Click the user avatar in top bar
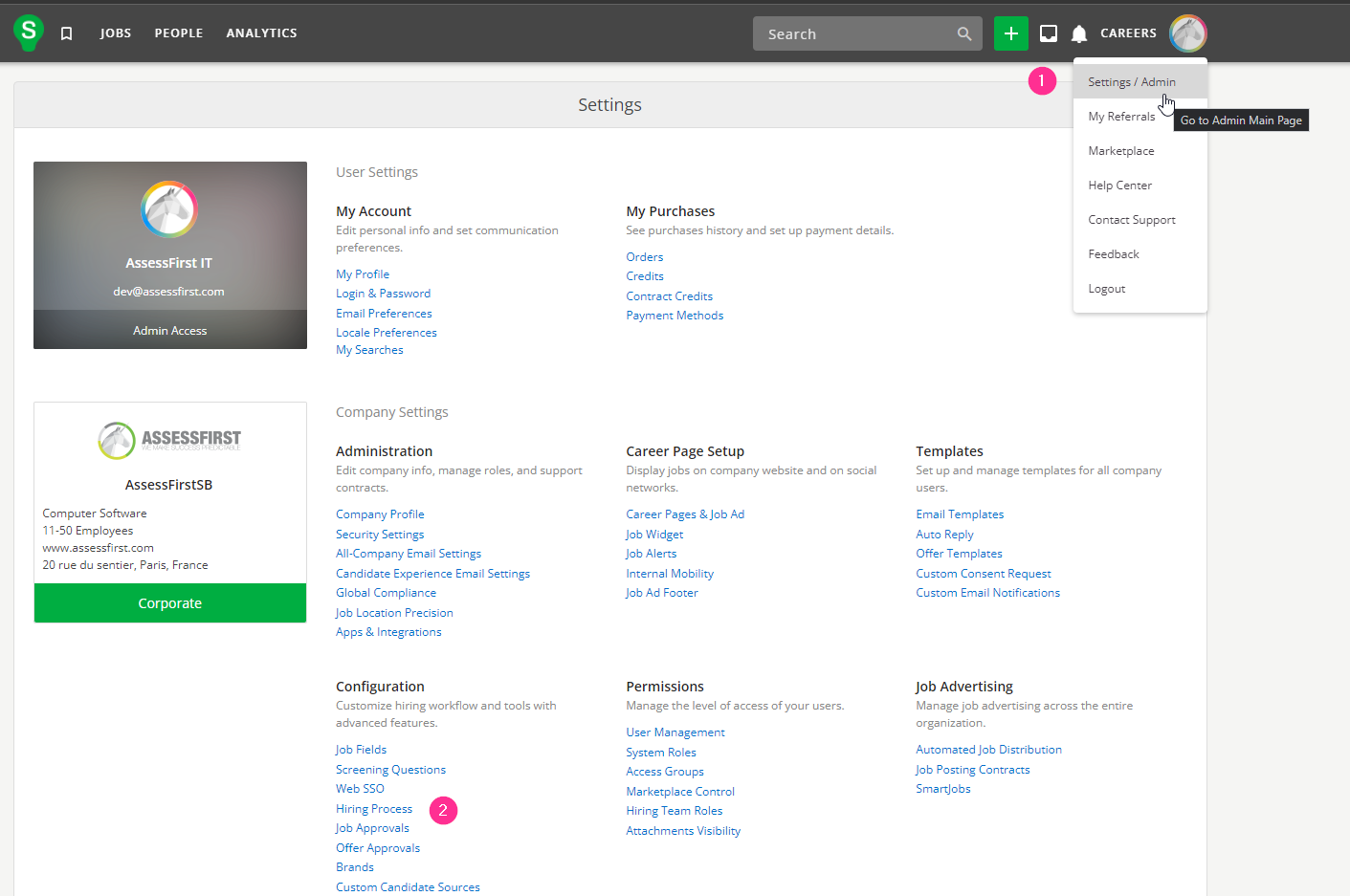1350x896 pixels. point(1187,33)
